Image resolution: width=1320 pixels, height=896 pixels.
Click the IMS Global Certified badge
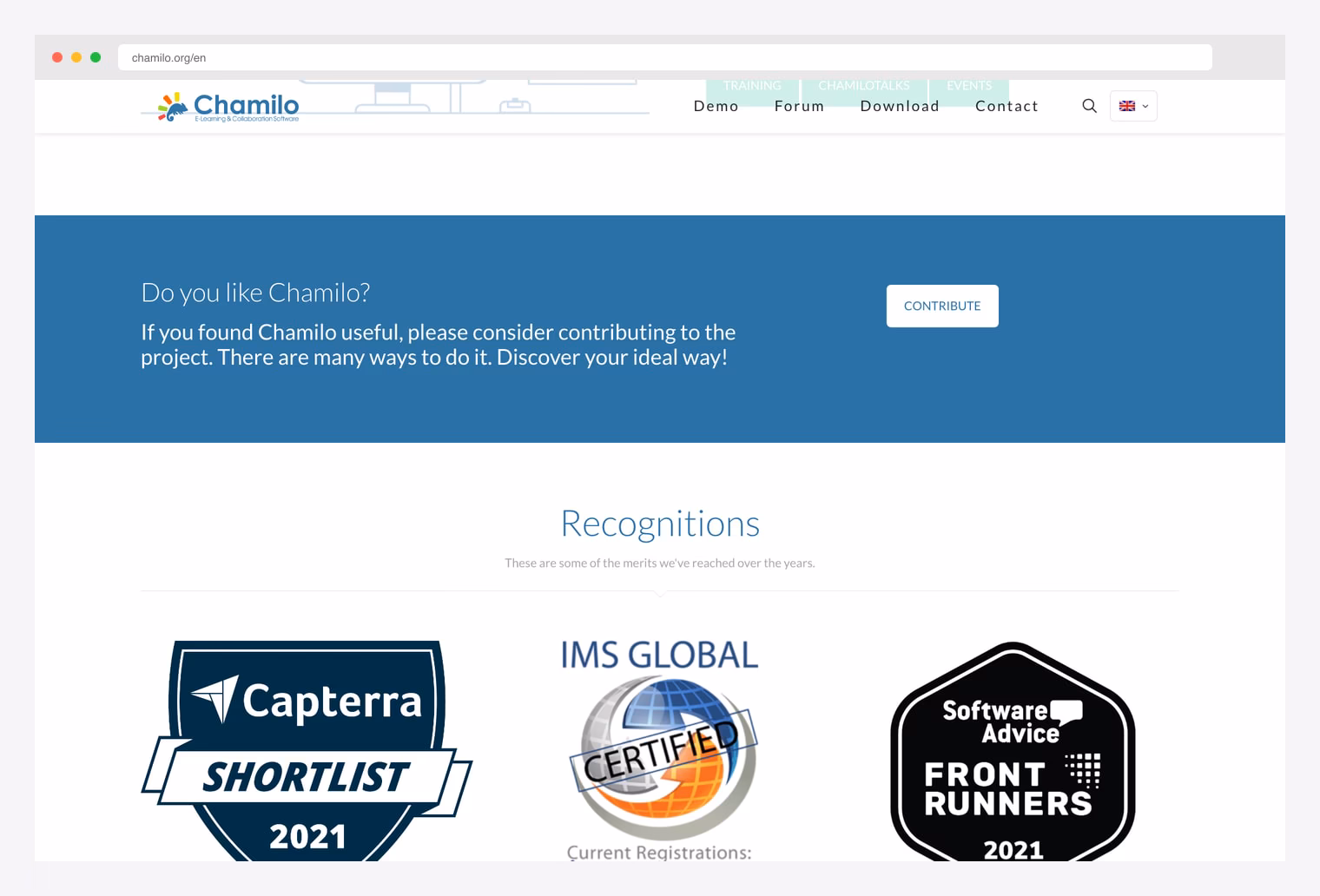(x=660, y=749)
